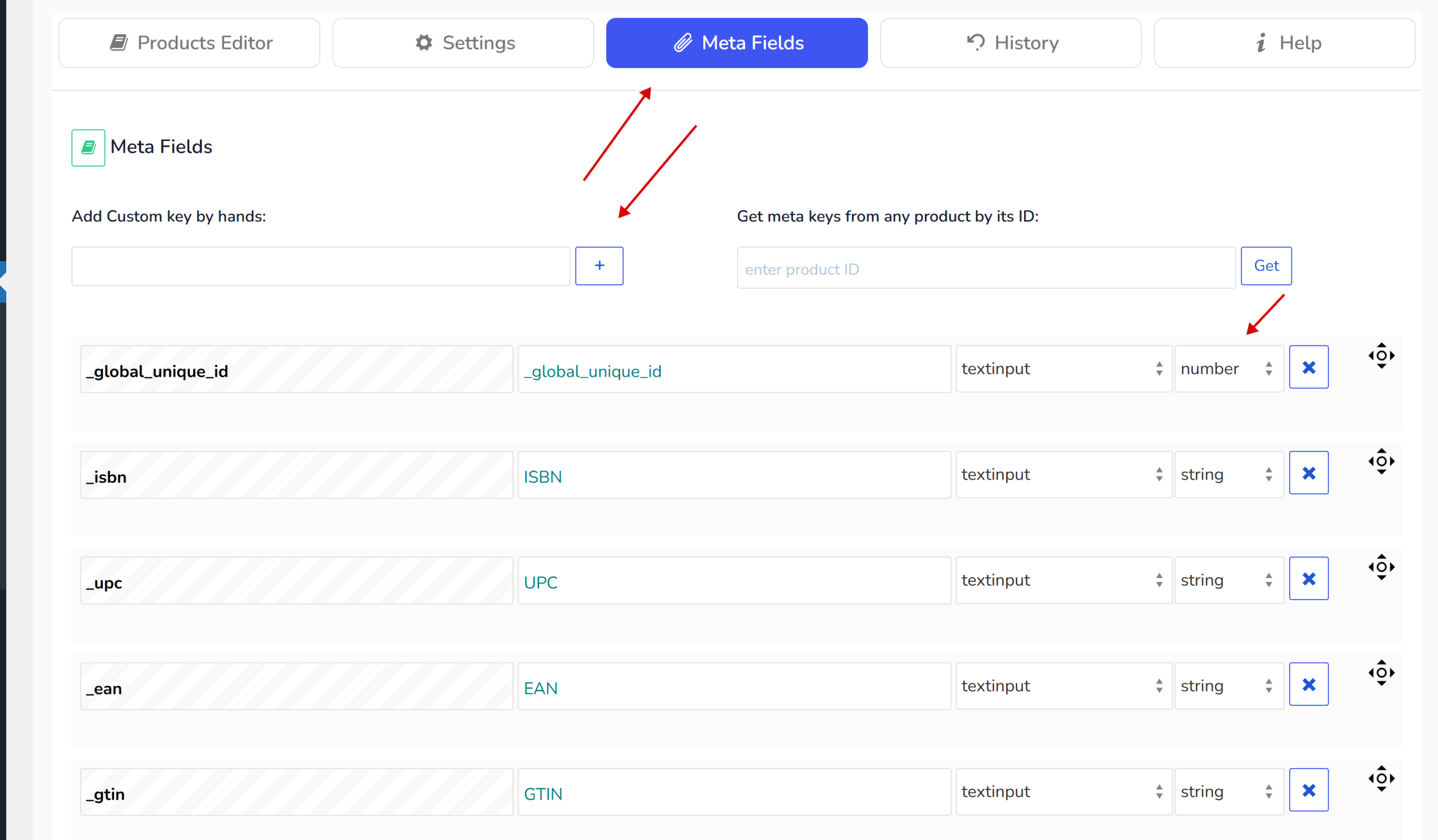The image size is (1438, 840).
Task: Switch to the Products Editor tab
Action: point(189,43)
